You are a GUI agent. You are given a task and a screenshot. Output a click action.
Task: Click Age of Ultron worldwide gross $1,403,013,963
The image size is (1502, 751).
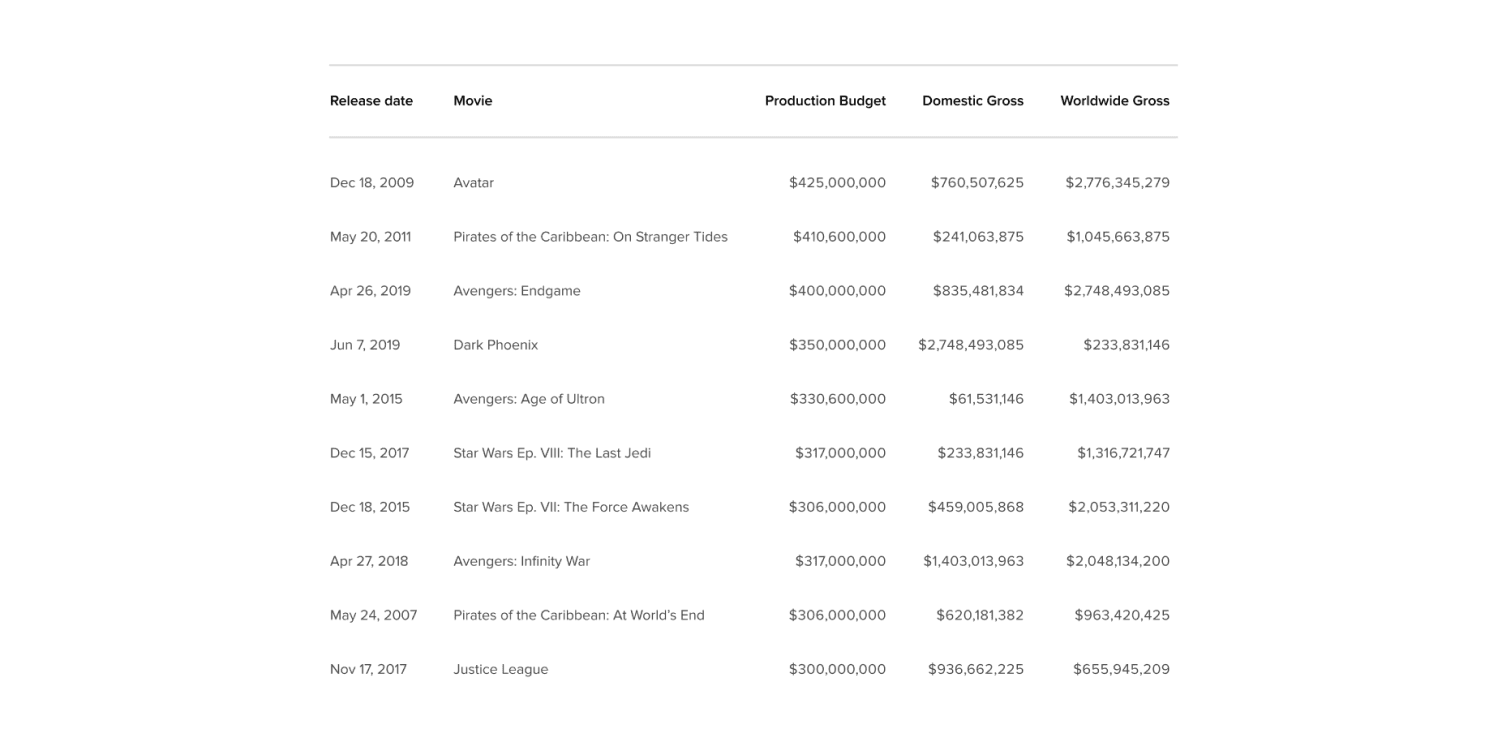tap(1119, 399)
